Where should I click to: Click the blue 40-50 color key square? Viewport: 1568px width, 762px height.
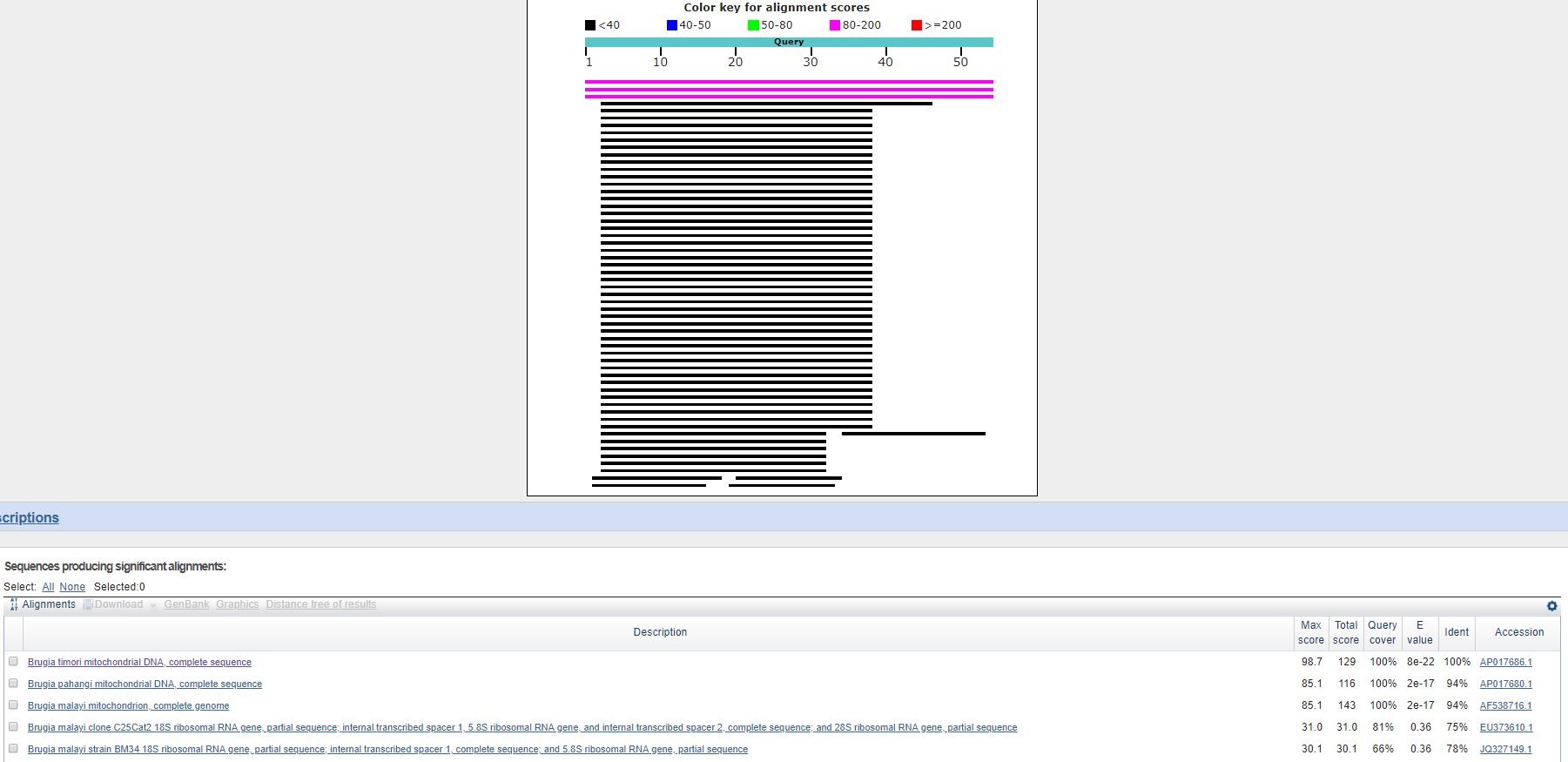672,25
